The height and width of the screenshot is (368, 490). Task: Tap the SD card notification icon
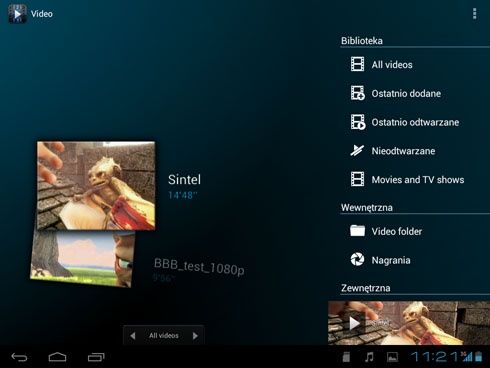pos(346,357)
